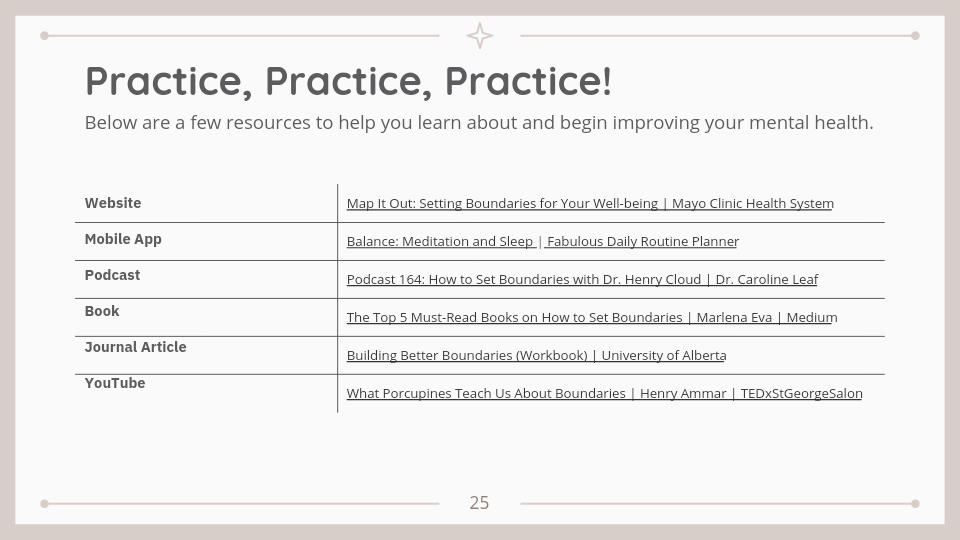Open the Balance: Meditation and Sleep link
The image size is (960, 540).
440,241
